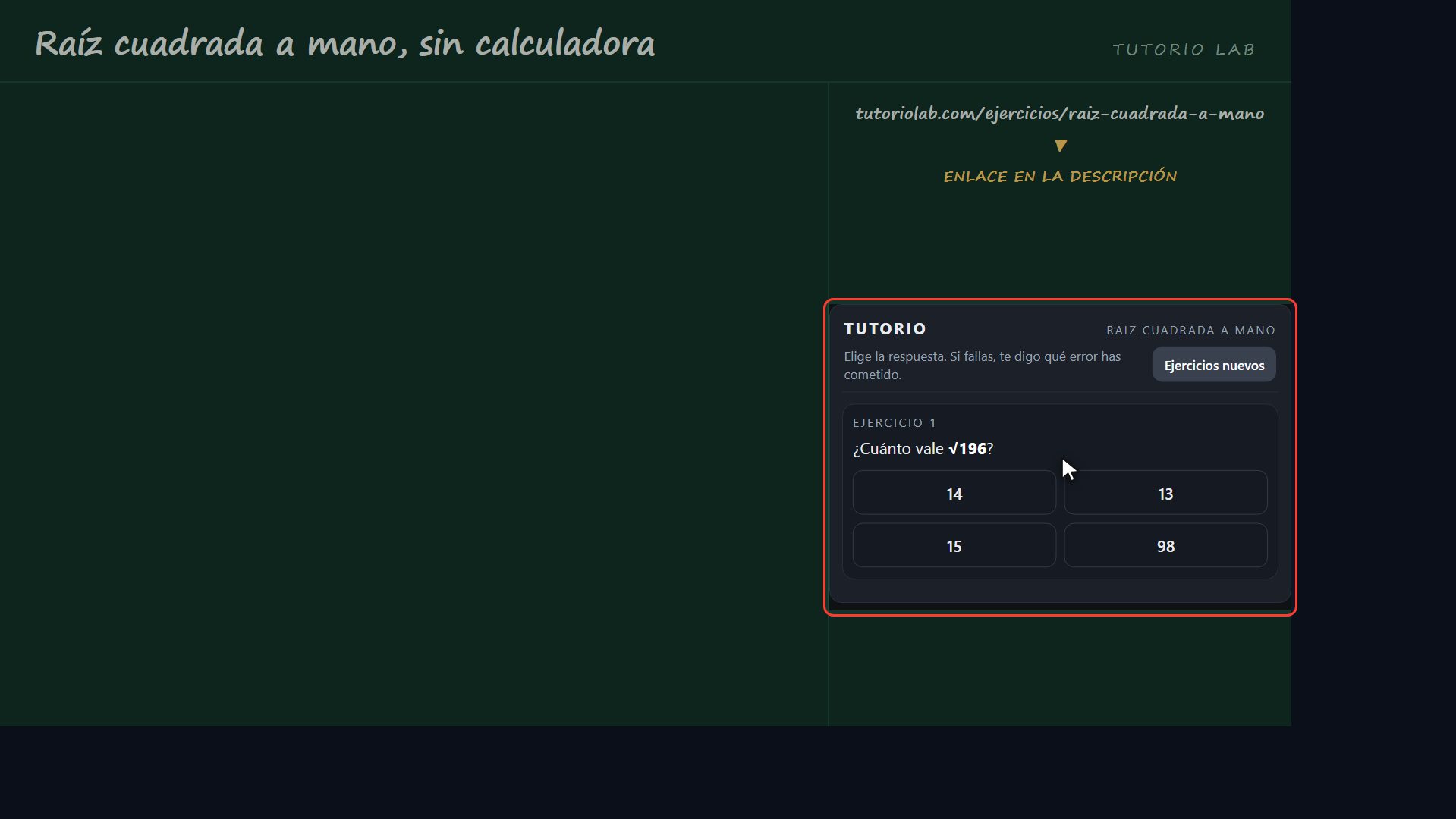Choose answer 15 for √196
Viewport: 1456px width, 819px height.
954,545
